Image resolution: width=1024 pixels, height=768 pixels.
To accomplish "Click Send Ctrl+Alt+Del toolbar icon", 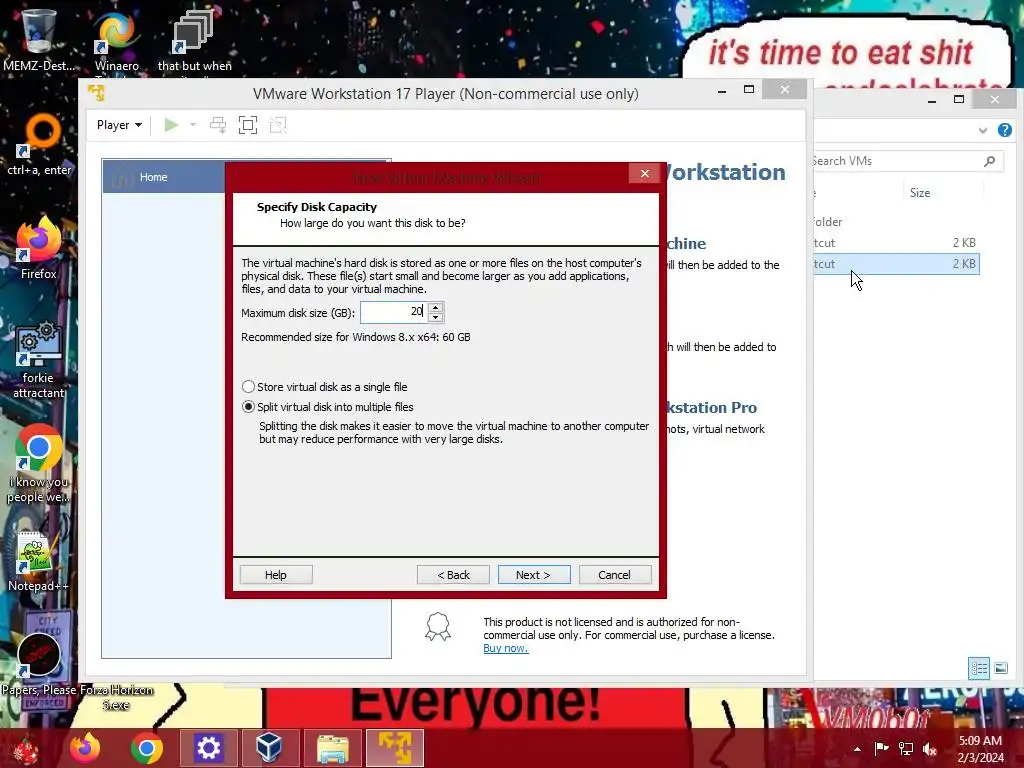I will pos(218,125).
